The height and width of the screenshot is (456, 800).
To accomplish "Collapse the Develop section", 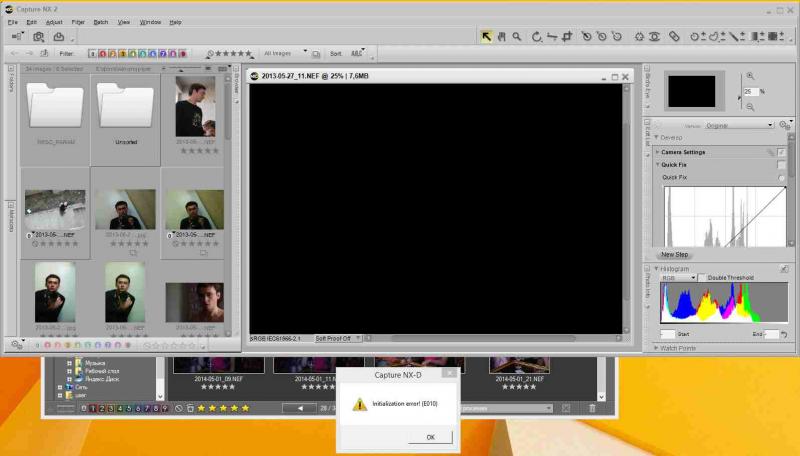I will 657,138.
